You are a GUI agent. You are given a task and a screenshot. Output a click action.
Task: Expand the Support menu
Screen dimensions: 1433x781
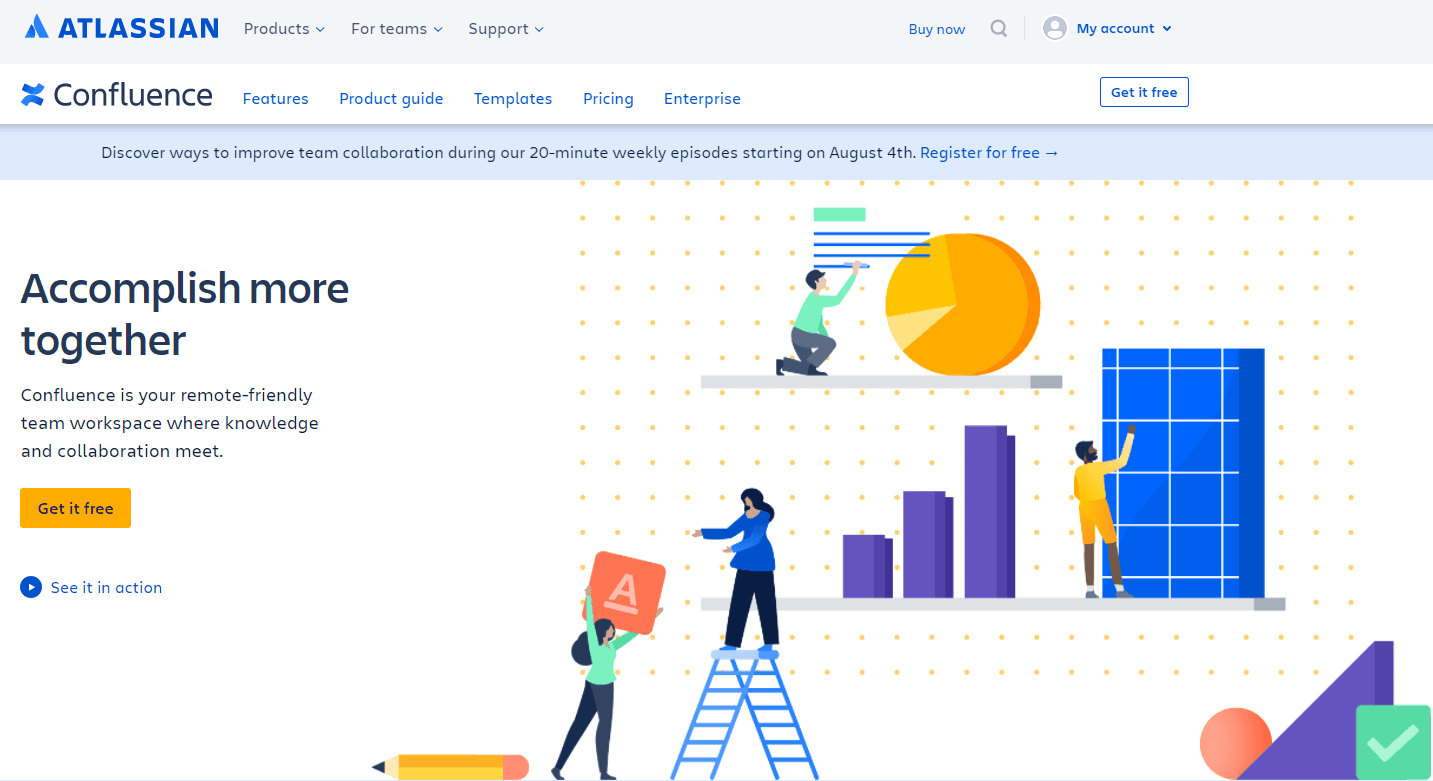pyautogui.click(x=506, y=29)
